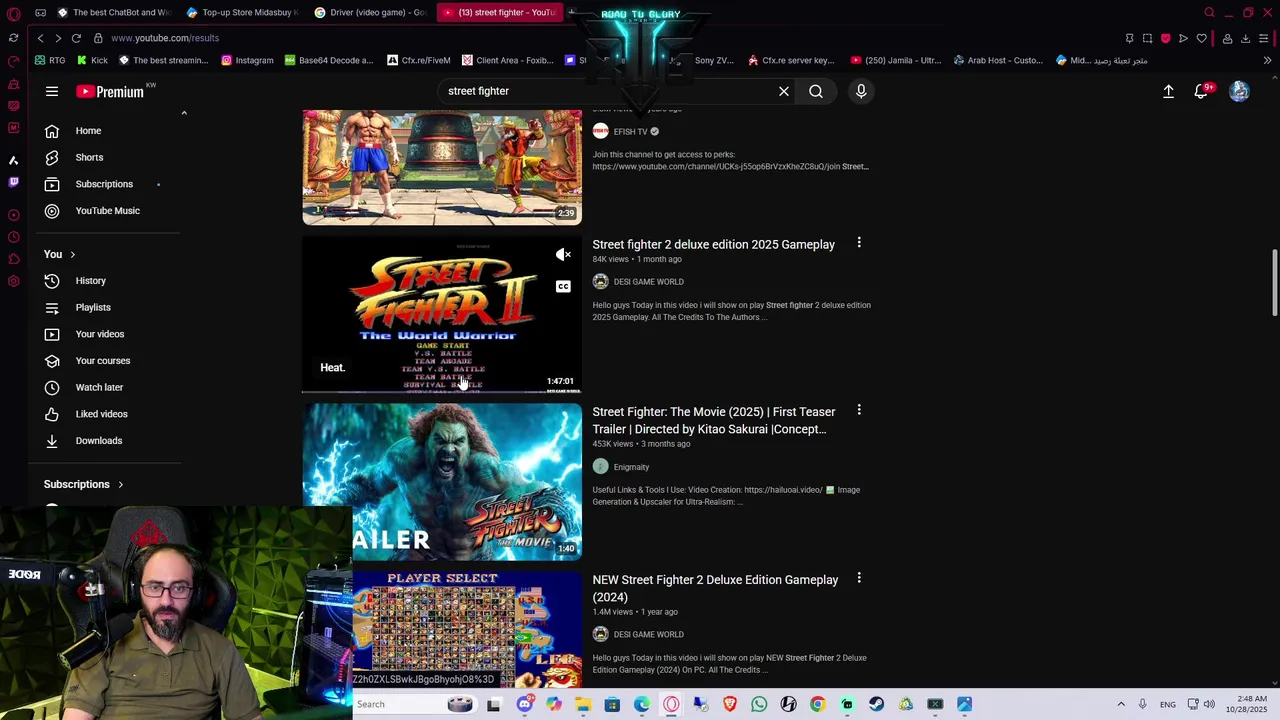Go to YouTube Premium home logo
Screen dimensions: 1280x720
pyautogui.click(x=110, y=91)
